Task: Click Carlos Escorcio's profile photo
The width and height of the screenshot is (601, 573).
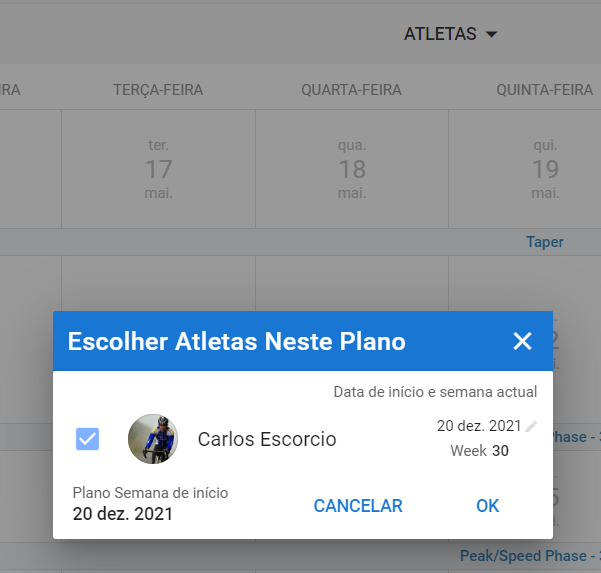Action: point(153,439)
